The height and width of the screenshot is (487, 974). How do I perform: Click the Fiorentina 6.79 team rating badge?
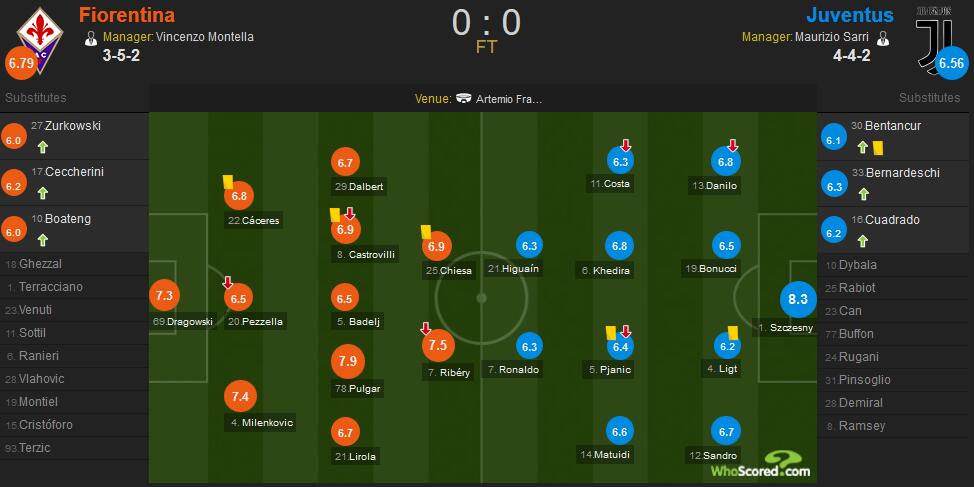[20, 63]
